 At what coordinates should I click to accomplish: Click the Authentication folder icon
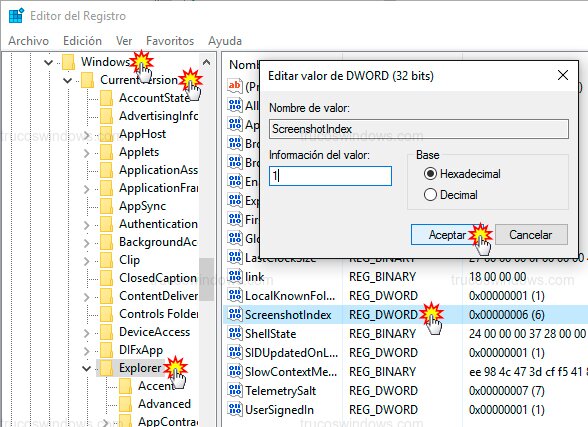(106, 224)
